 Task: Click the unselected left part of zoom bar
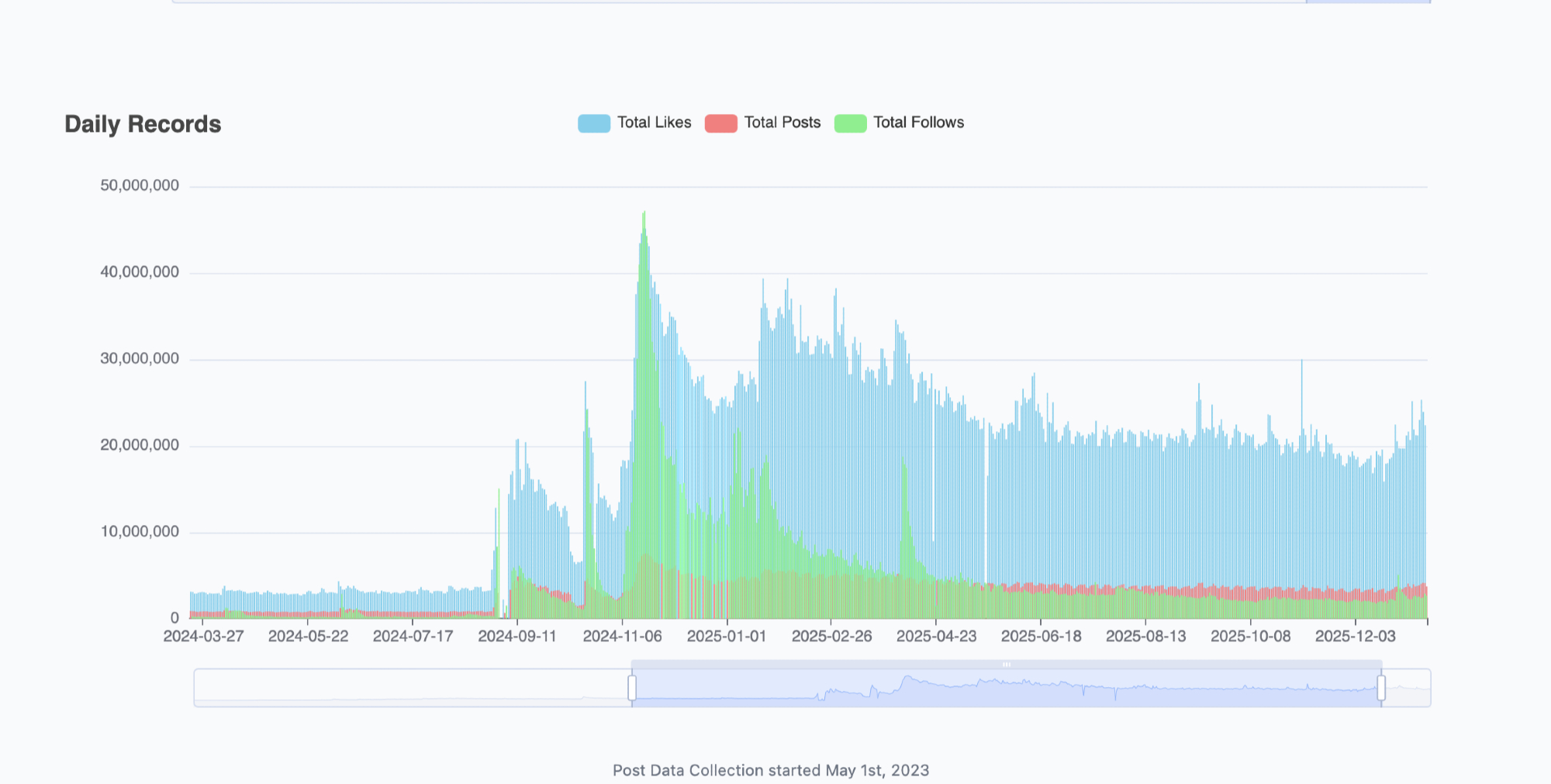tap(411, 688)
